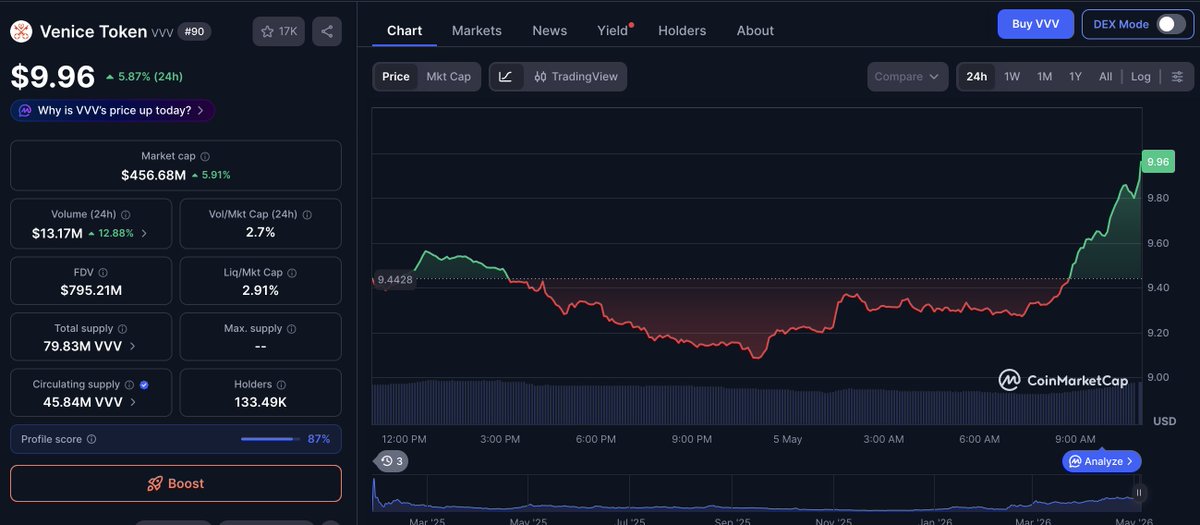
Task: Open the About tab
Action: pyautogui.click(x=755, y=31)
